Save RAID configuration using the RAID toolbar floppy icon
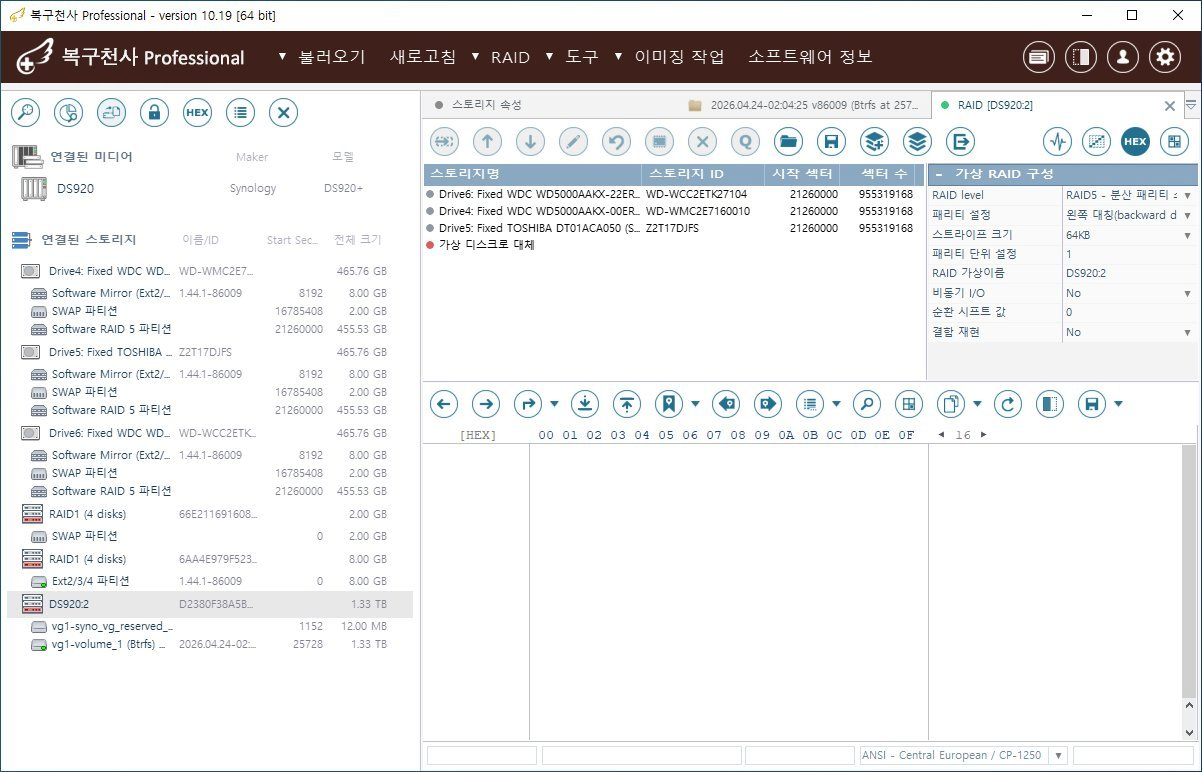Image resolution: width=1202 pixels, height=772 pixels. point(832,142)
